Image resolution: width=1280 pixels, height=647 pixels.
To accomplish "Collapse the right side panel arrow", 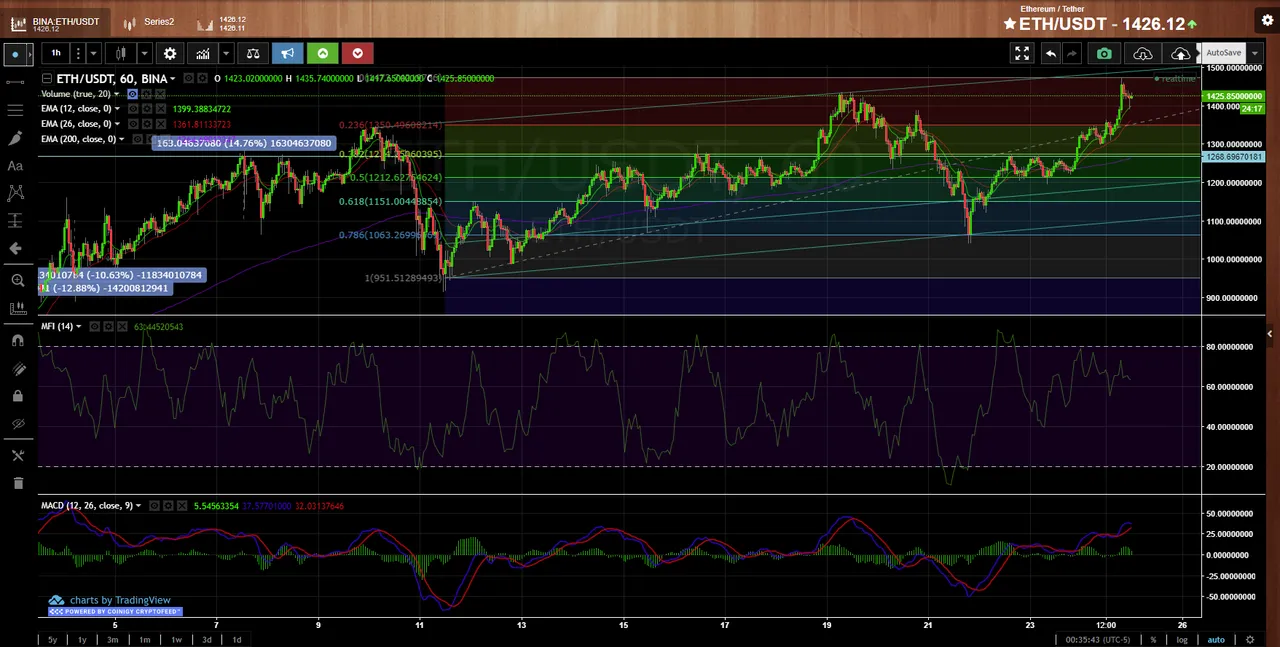I will click(1270, 334).
